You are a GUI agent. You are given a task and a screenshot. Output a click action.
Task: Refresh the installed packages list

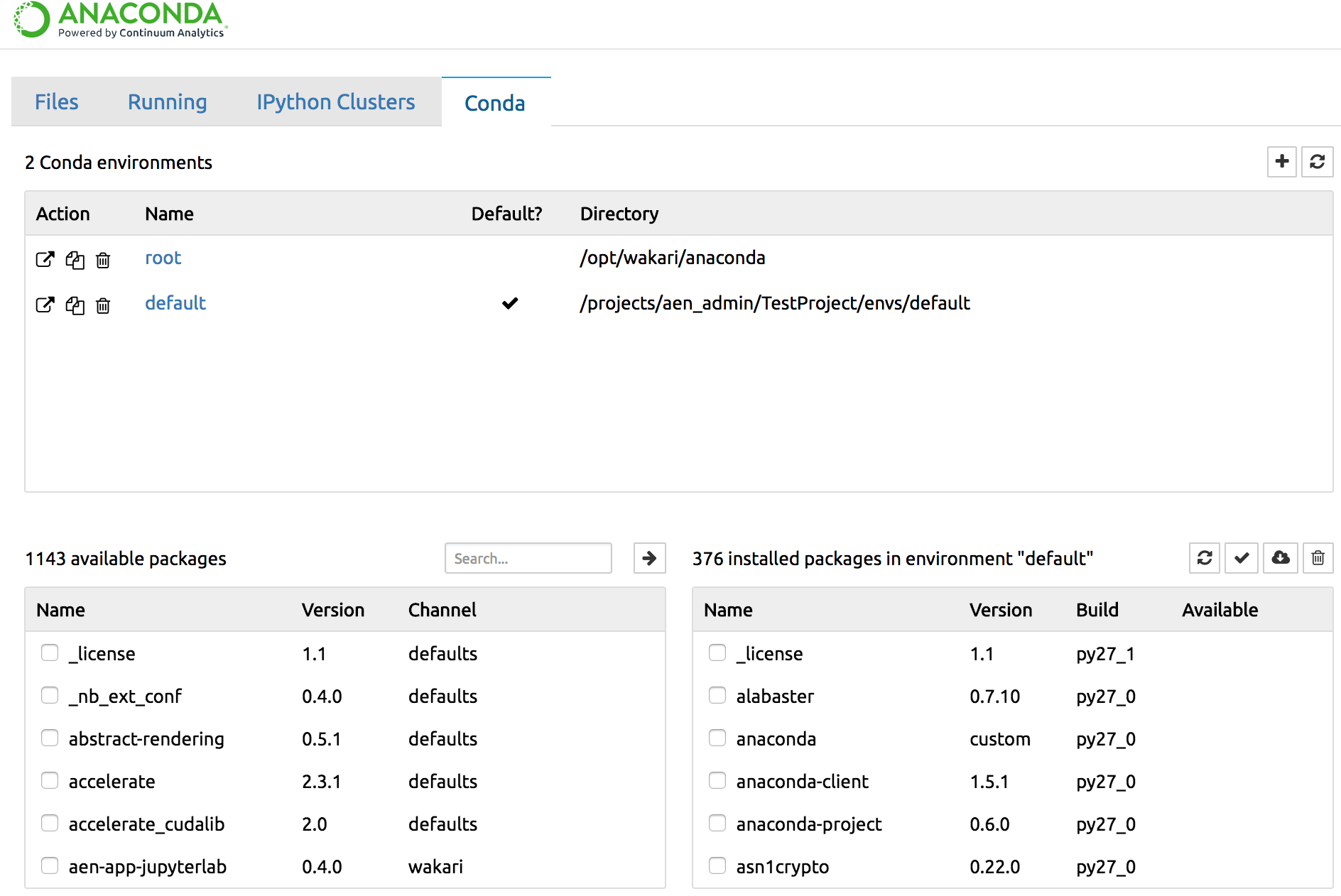(1205, 558)
